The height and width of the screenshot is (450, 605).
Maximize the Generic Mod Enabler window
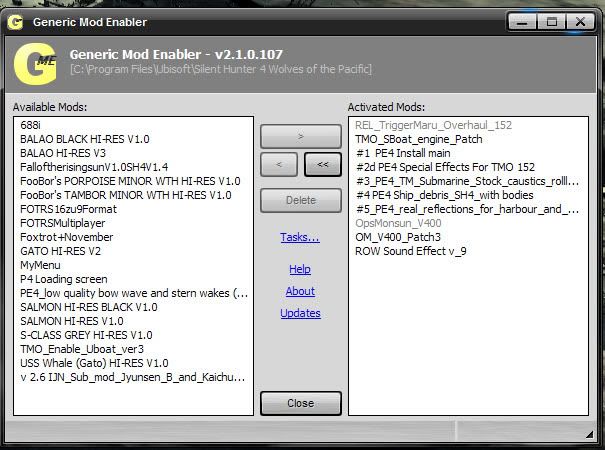point(551,22)
